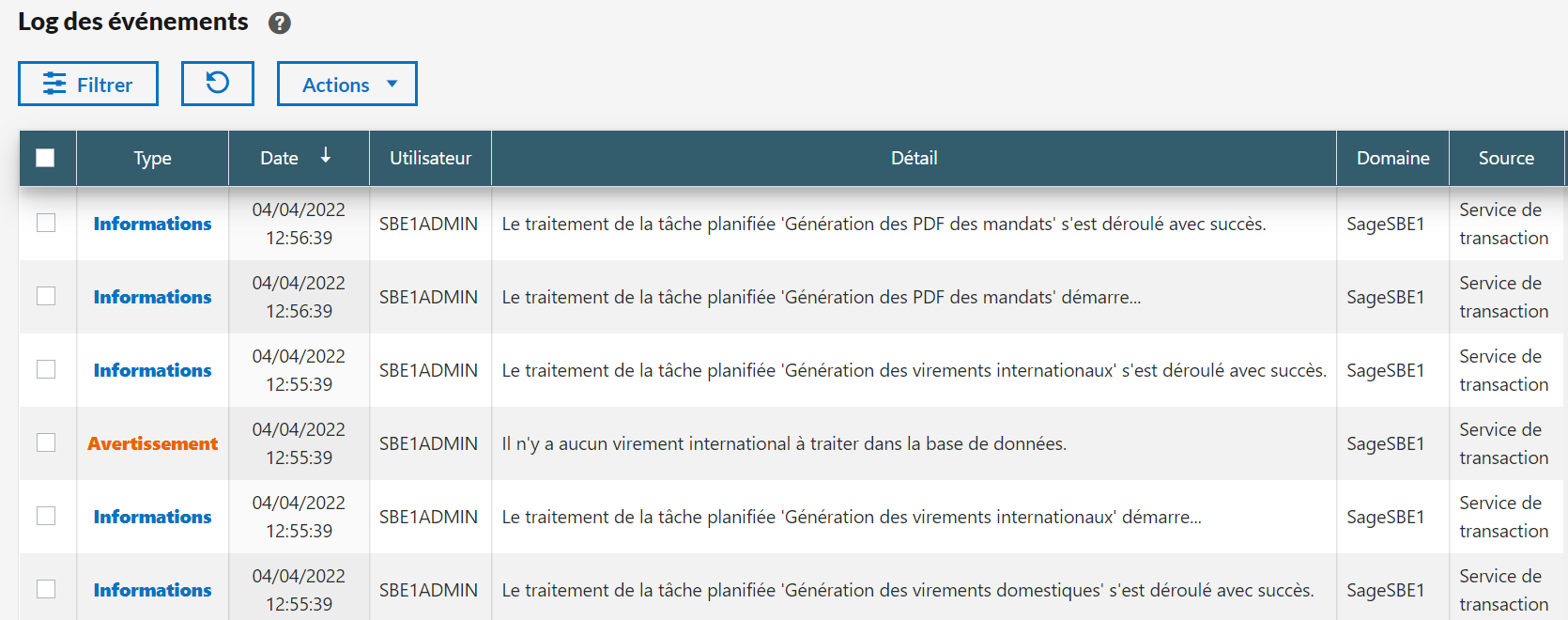
Task: Check the 'virements internationaux' démarre row checkbox
Action: pyautogui.click(x=46, y=516)
